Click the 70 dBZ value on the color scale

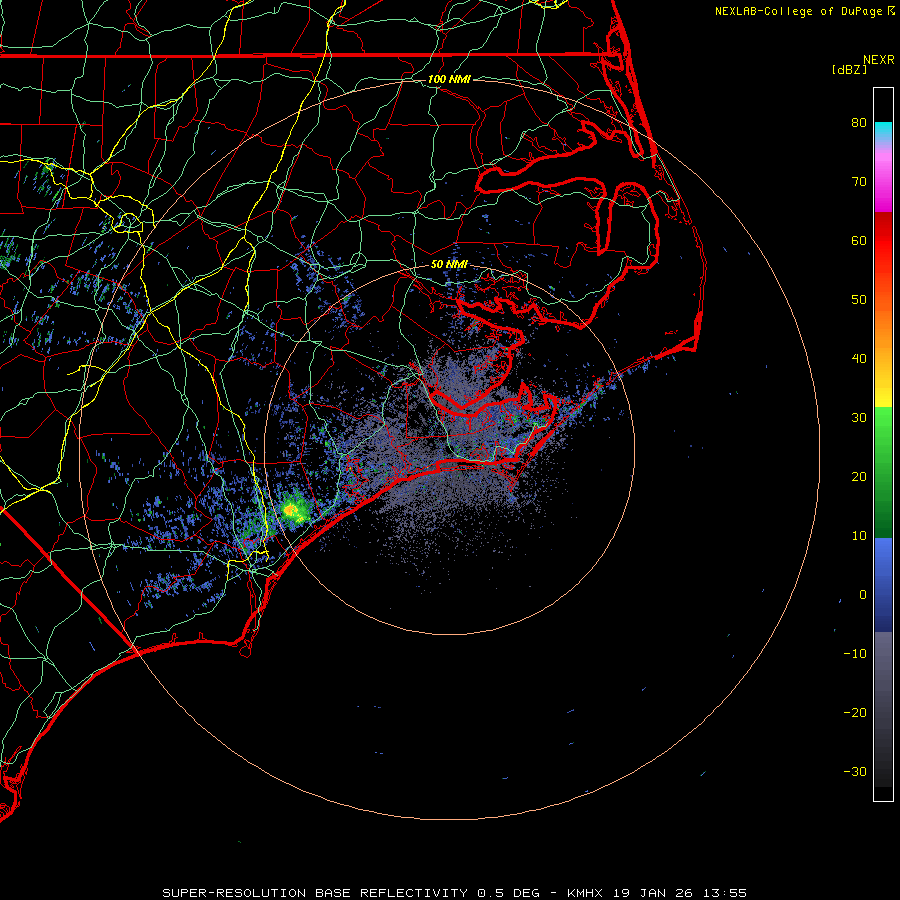click(859, 182)
